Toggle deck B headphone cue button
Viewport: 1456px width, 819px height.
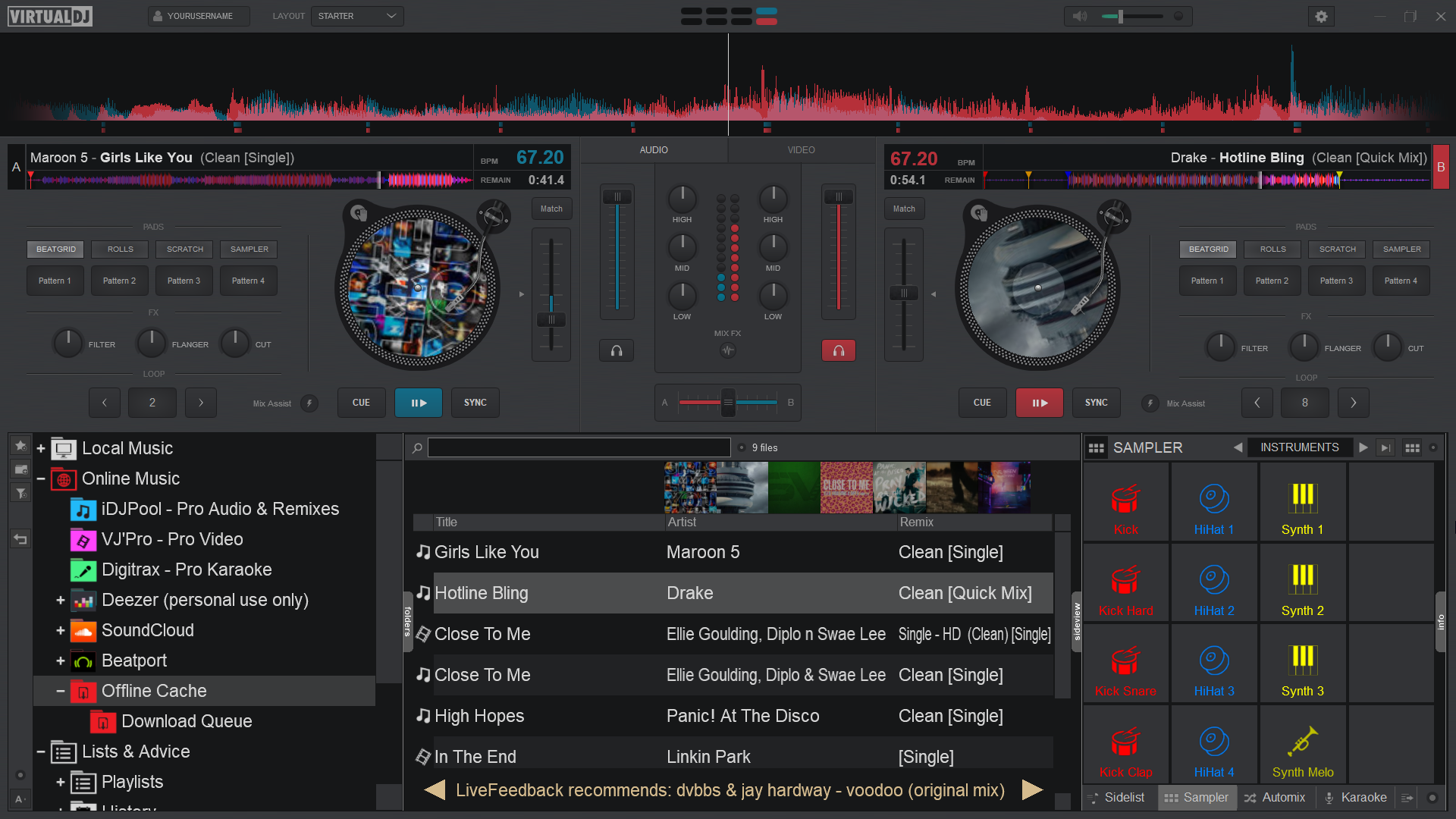pos(838,350)
